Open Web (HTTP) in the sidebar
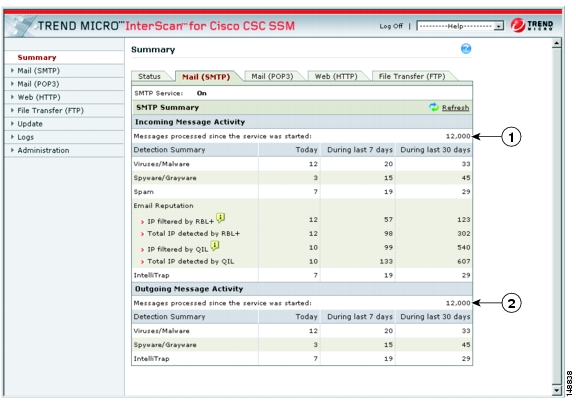This screenshot has height=408, width=576. [39, 97]
